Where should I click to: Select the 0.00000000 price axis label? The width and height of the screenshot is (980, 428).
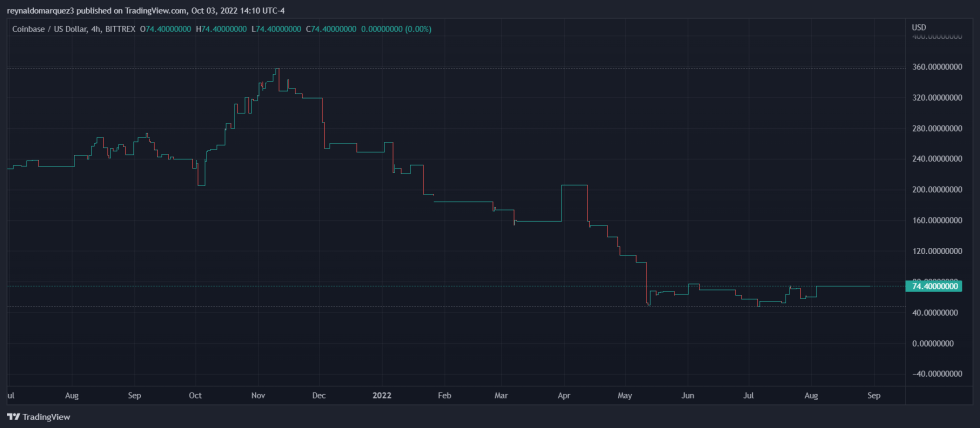939,343
